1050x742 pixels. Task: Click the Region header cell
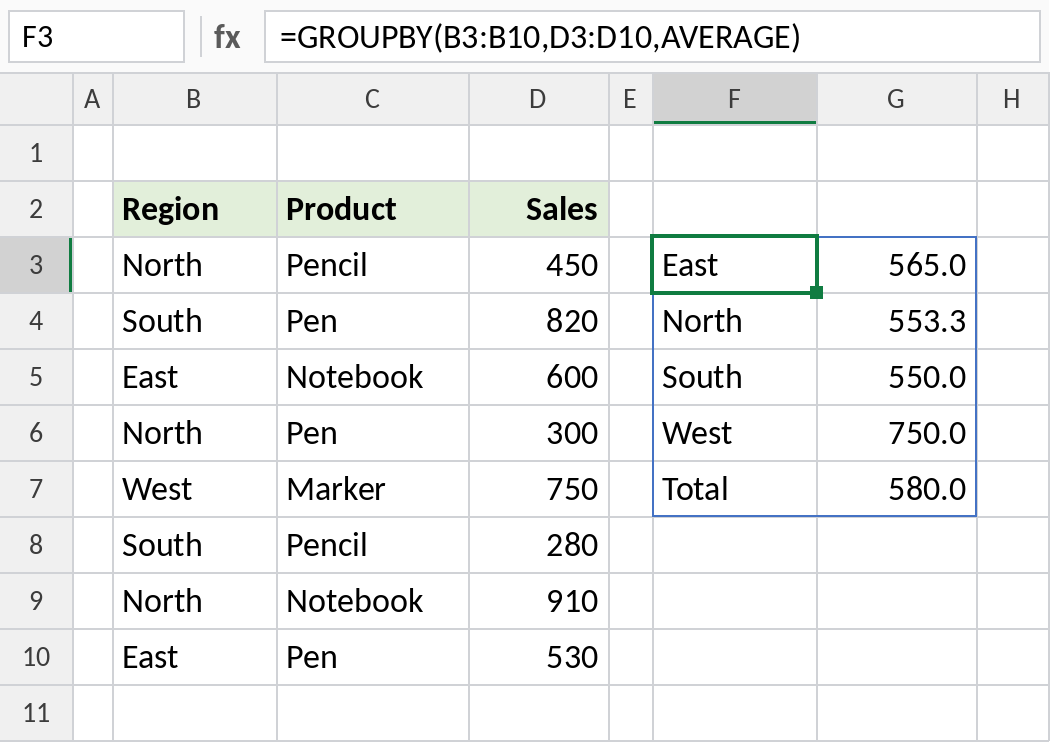pyautogui.click(x=195, y=209)
